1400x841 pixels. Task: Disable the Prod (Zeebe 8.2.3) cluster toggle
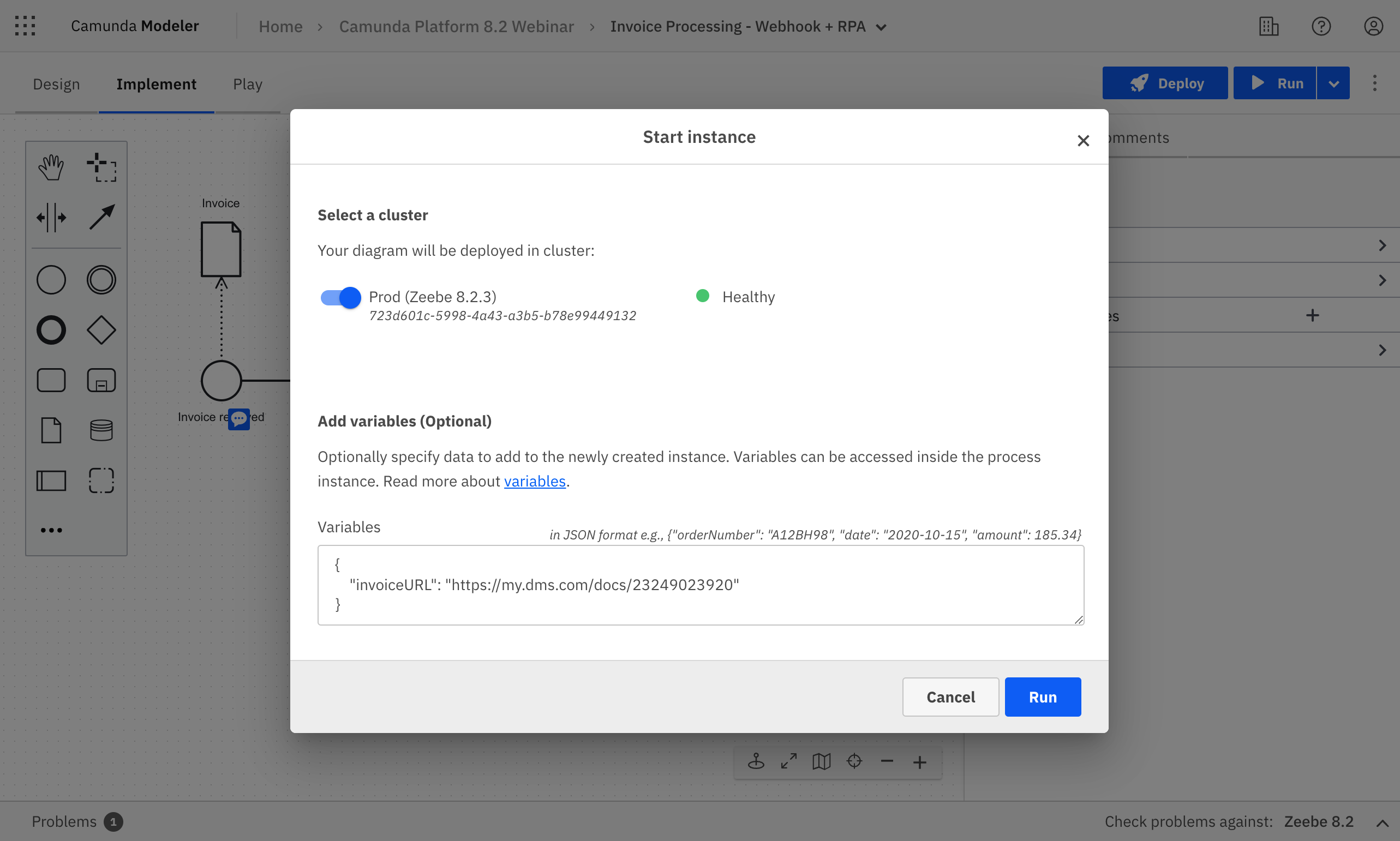coord(339,297)
